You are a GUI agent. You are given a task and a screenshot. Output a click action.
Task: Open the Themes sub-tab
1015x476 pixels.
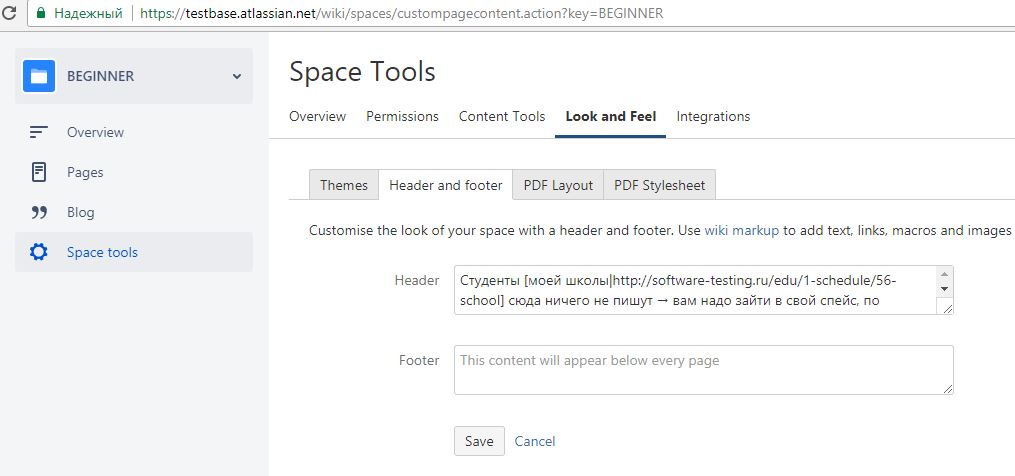[x=344, y=185]
